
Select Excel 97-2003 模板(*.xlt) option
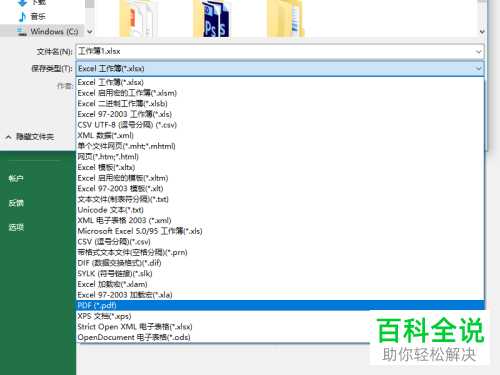pyautogui.click(x=280, y=189)
